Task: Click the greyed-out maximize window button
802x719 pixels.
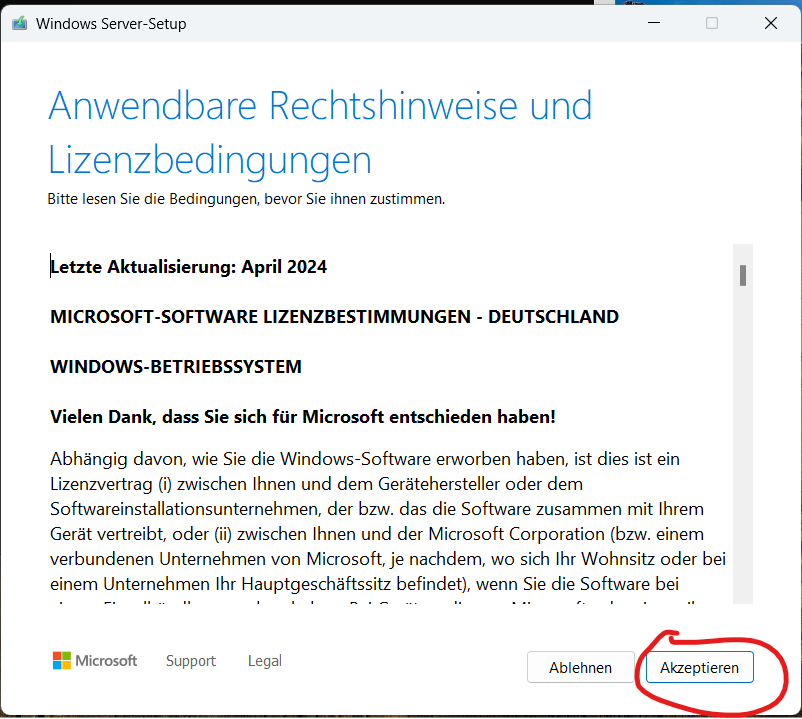Action: click(712, 23)
